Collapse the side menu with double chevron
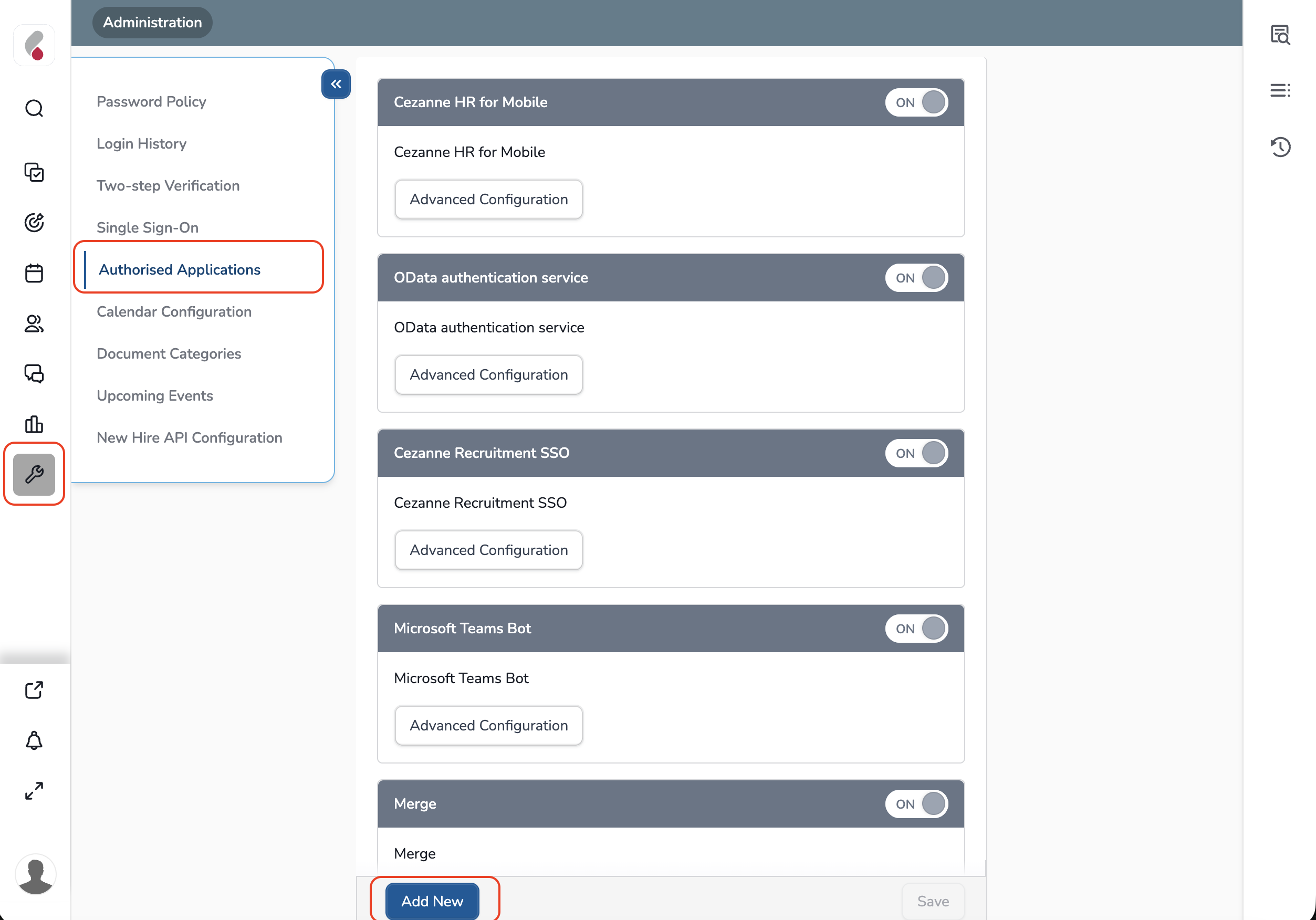The height and width of the screenshot is (920, 1316). point(336,84)
